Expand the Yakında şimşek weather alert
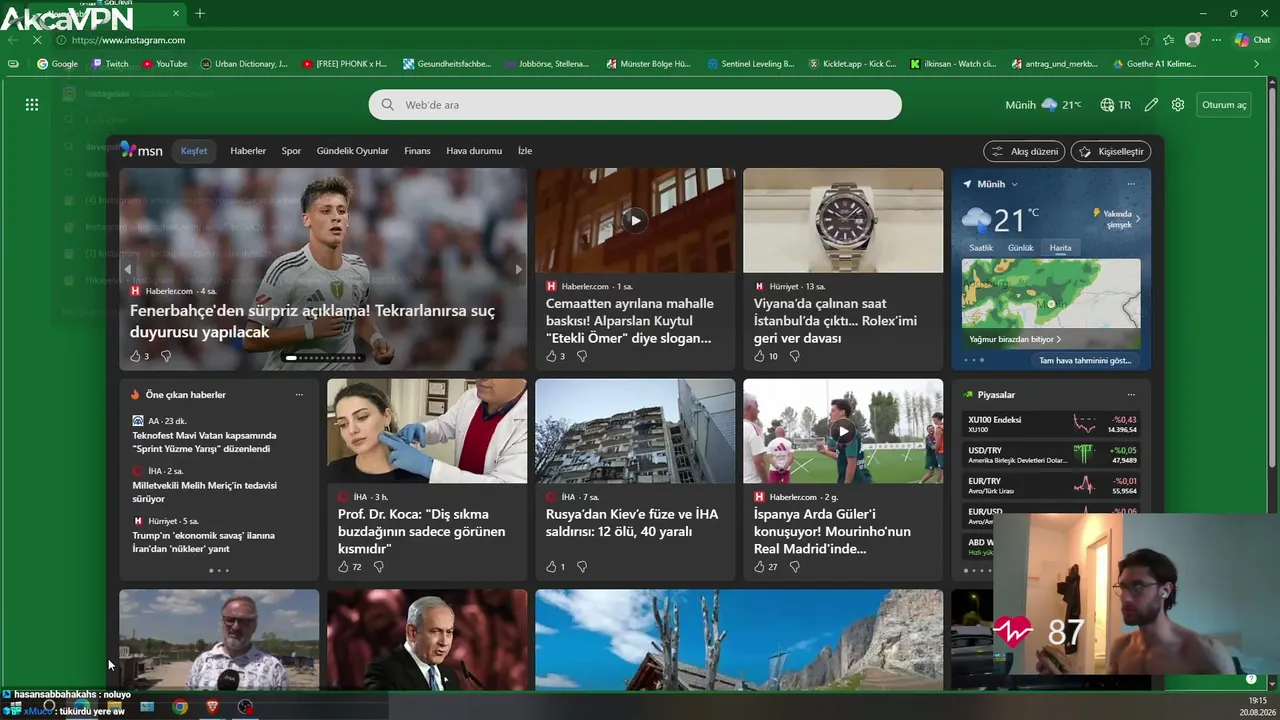1280x720 pixels. point(1116,219)
